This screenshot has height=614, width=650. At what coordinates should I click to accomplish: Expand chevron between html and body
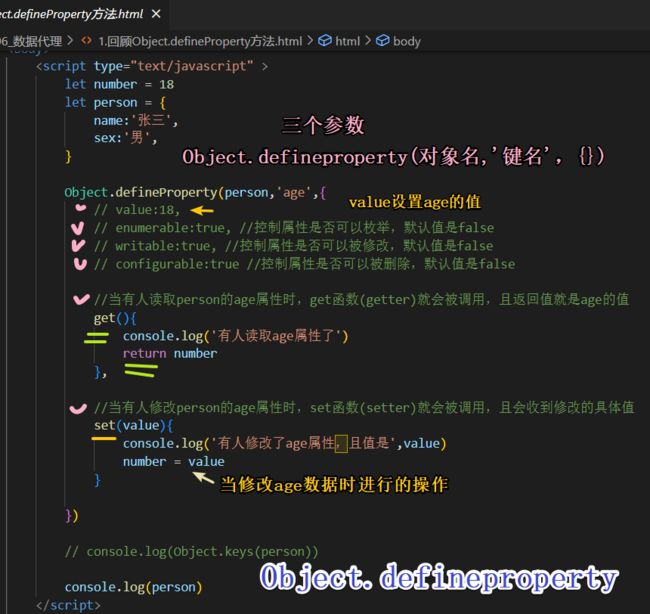(368, 41)
